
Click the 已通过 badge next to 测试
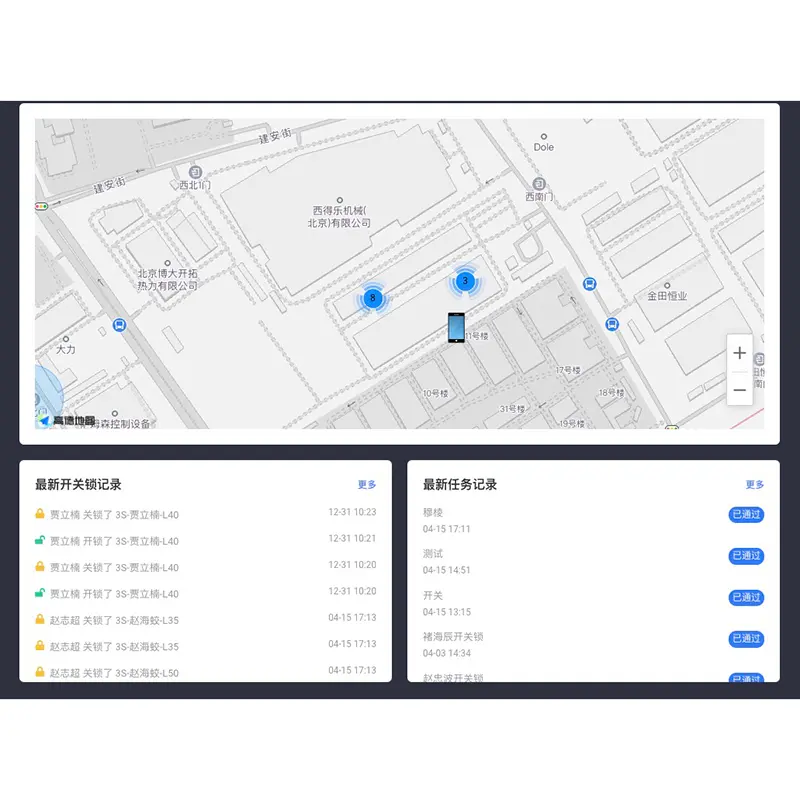pos(746,556)
